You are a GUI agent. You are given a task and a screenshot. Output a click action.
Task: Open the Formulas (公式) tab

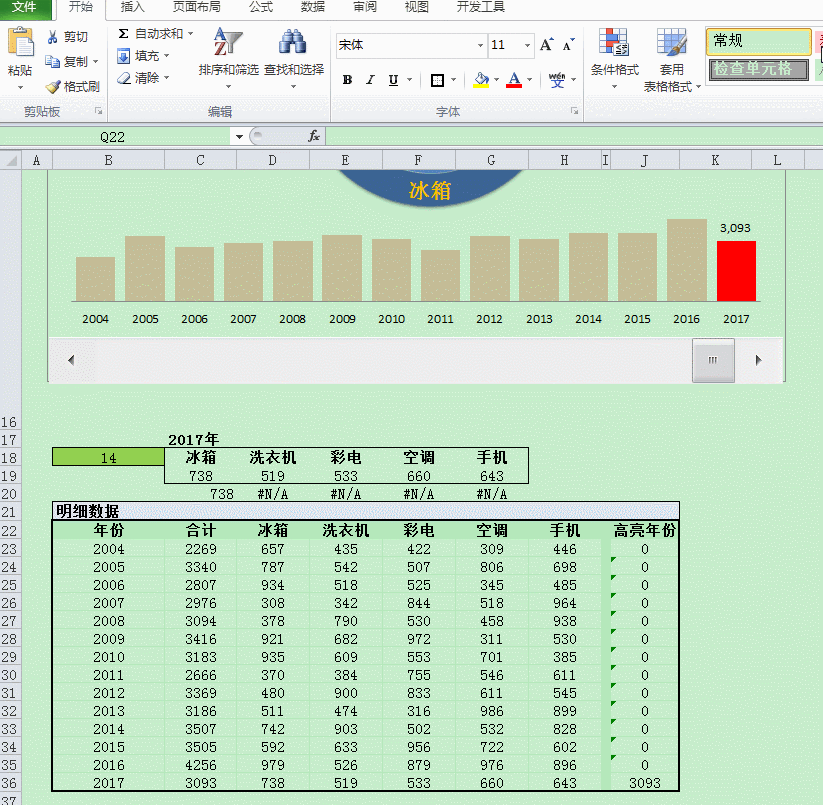point(261,7)
